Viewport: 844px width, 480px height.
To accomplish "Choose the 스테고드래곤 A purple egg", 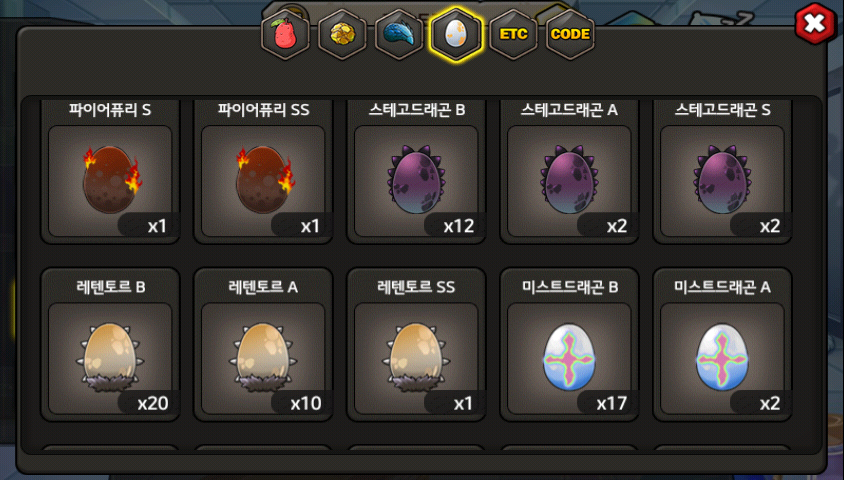I will (569, 181).
